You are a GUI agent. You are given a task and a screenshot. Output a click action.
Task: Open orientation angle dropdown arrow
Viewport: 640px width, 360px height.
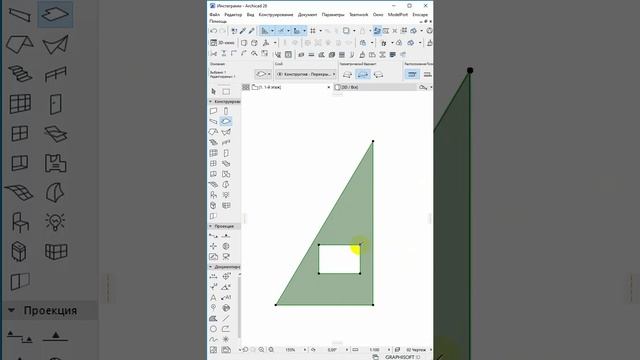click(347, 350)
